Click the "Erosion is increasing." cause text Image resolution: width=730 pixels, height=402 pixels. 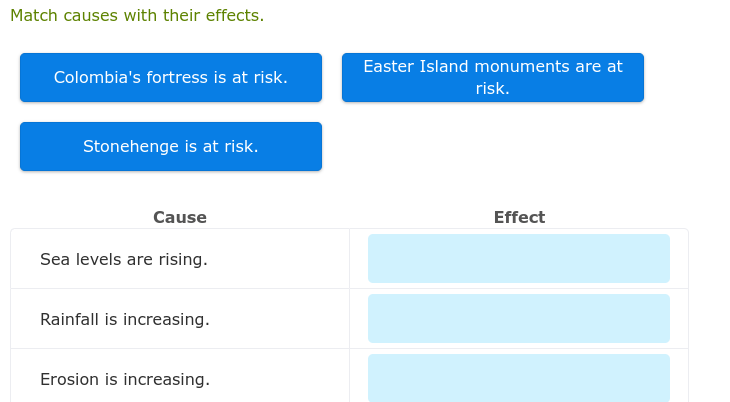[x=125, y=380]
